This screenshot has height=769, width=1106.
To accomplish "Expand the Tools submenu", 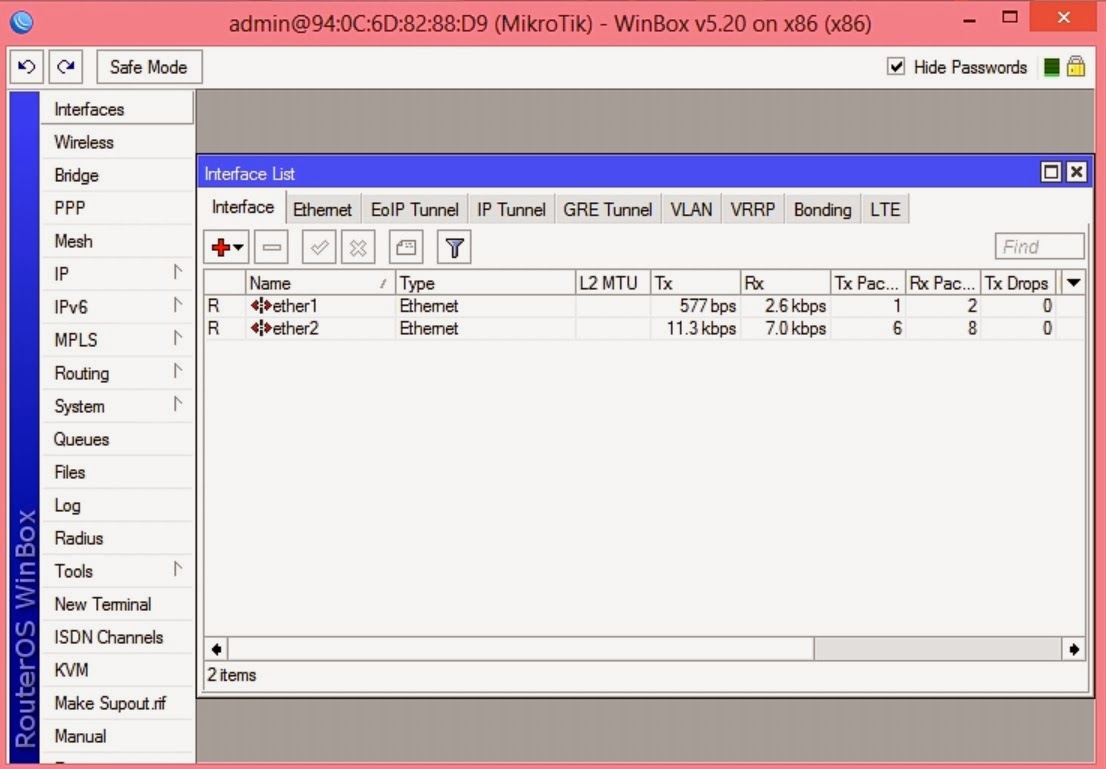I will 117,571.
